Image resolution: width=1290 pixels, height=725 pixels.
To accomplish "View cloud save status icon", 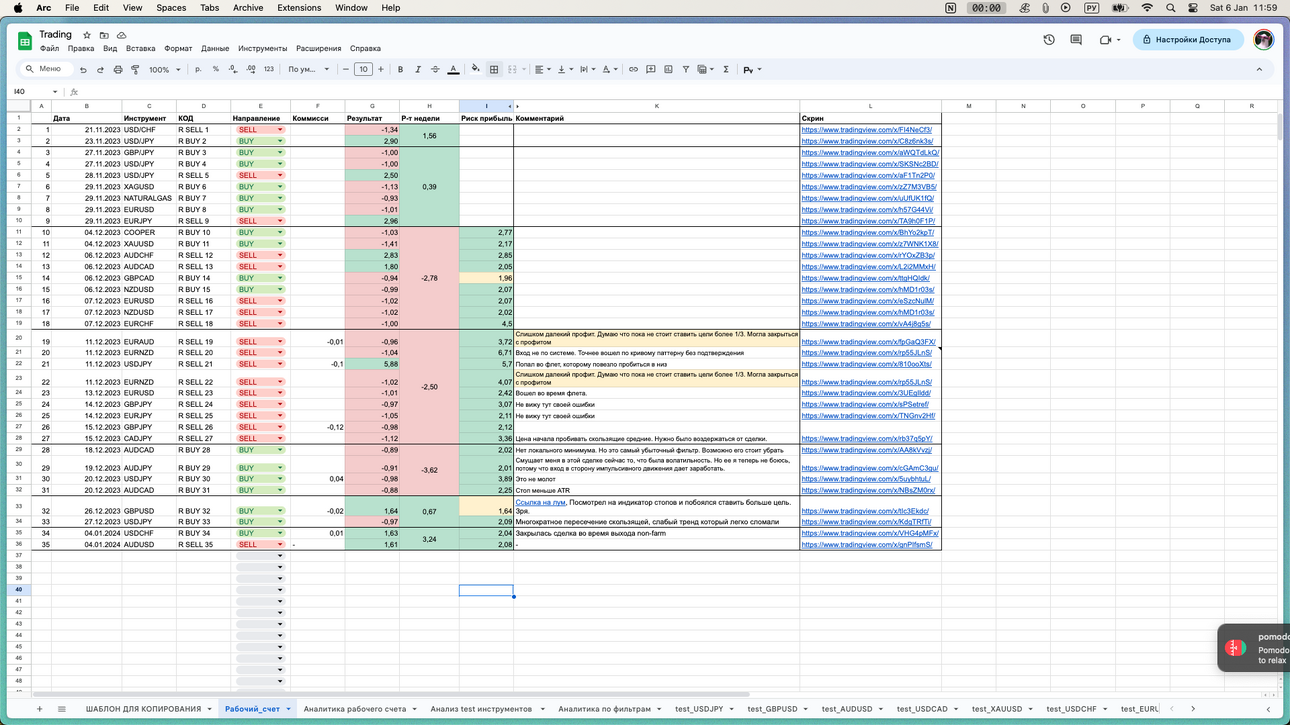I will [x=121, y=35].
